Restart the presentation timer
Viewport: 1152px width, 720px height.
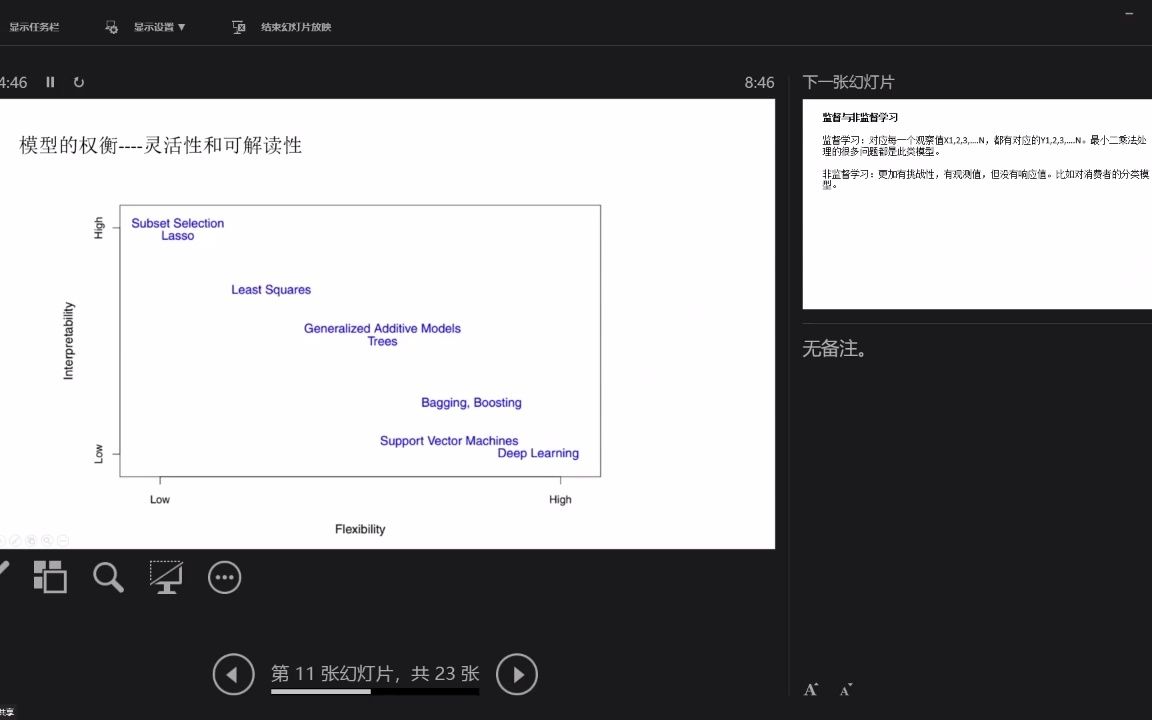(79, 82)
